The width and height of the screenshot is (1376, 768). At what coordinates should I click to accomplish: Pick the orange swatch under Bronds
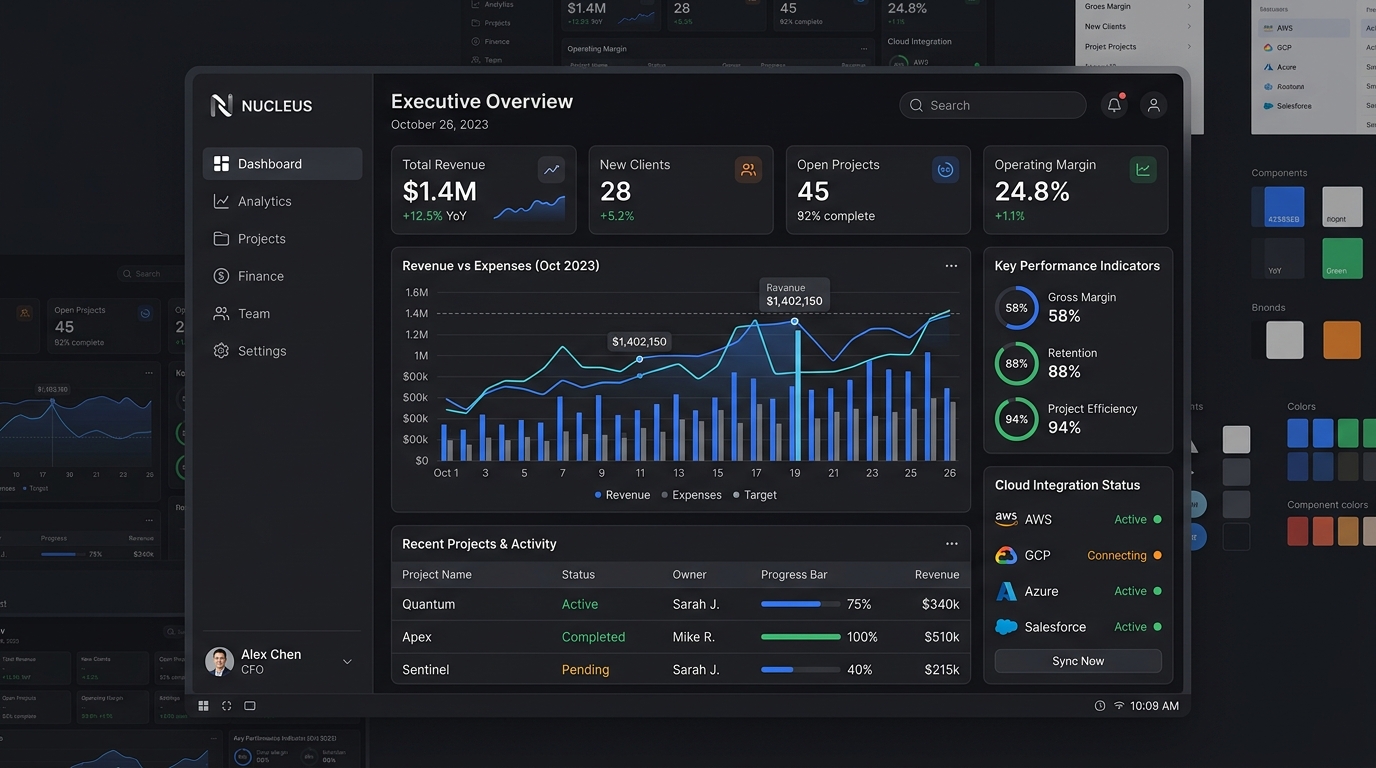tap(1342, 340)
